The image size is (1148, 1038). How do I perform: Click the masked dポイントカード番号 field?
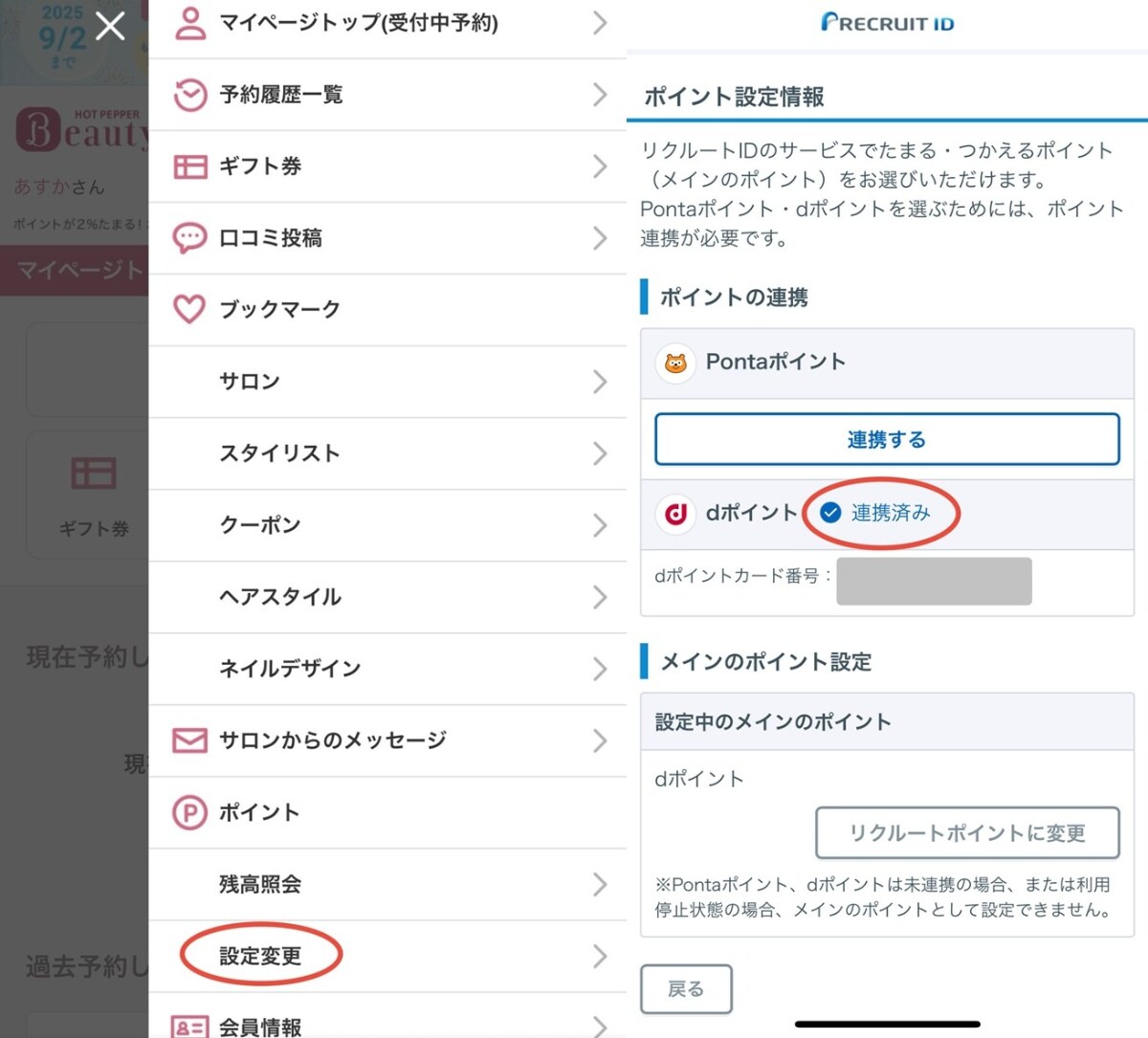tap(933, 580)
